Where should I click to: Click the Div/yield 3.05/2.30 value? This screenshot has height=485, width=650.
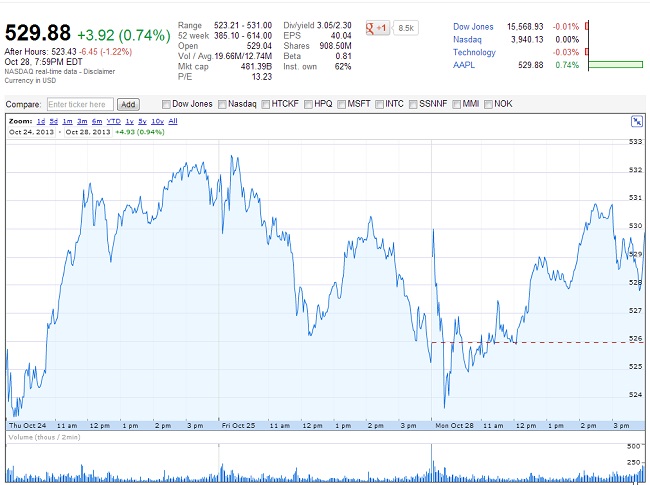[334, 26]
